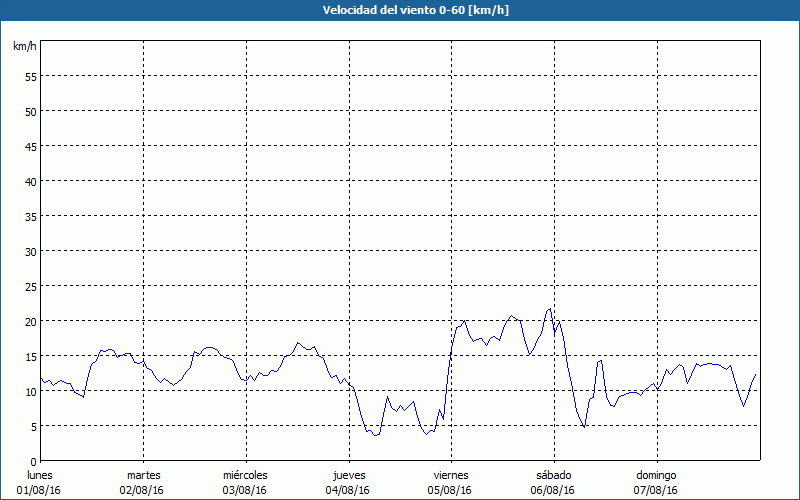The height and width of the screenshot is (500, 800).
Task: Select the martes day label
Action: 143,475
